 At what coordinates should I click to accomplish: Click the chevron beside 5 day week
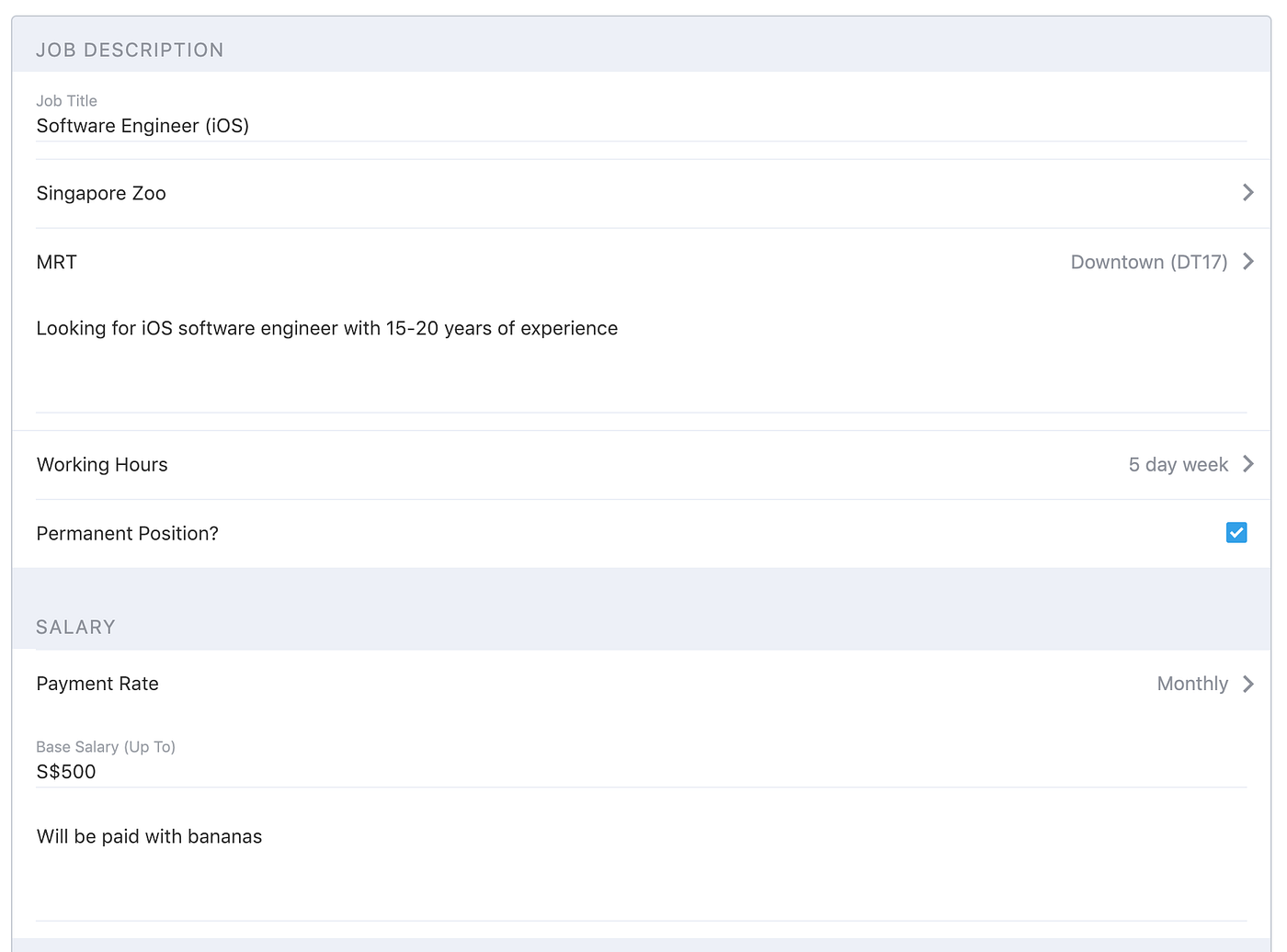(1247, 464)
